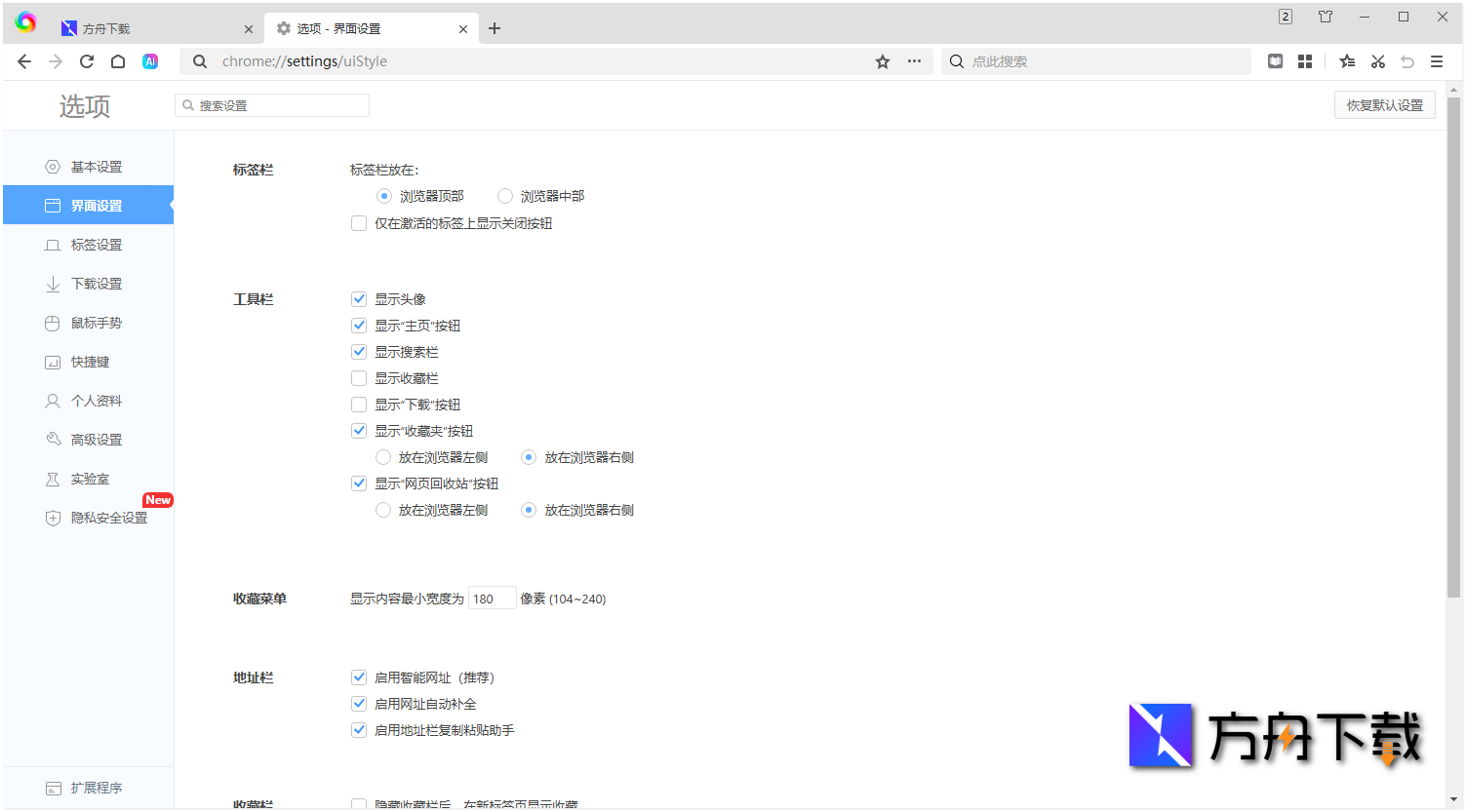Click the theme T-shirt icon in title bar

(1325, 17)
